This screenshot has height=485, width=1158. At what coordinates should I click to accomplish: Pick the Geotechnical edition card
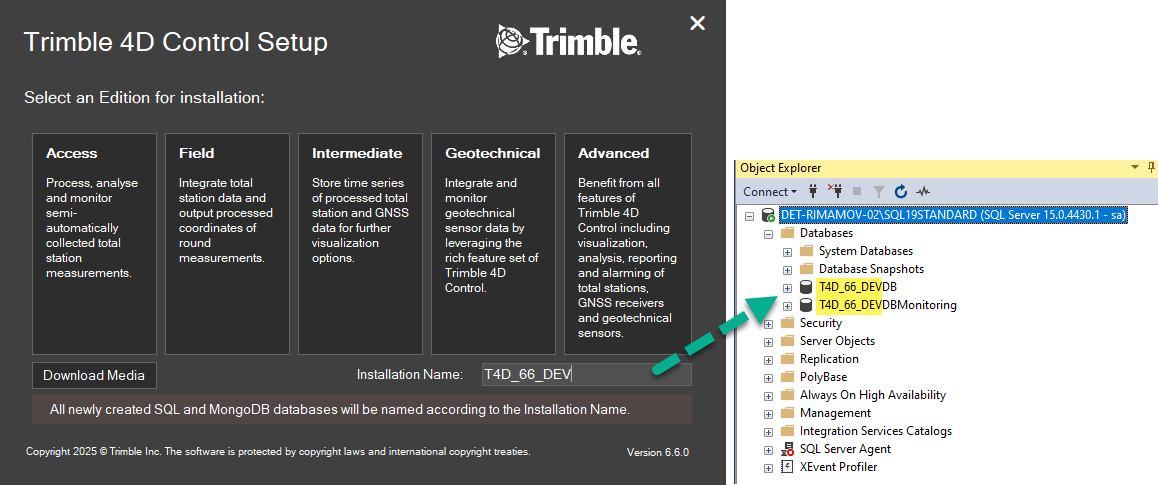(x=493, y=244)
